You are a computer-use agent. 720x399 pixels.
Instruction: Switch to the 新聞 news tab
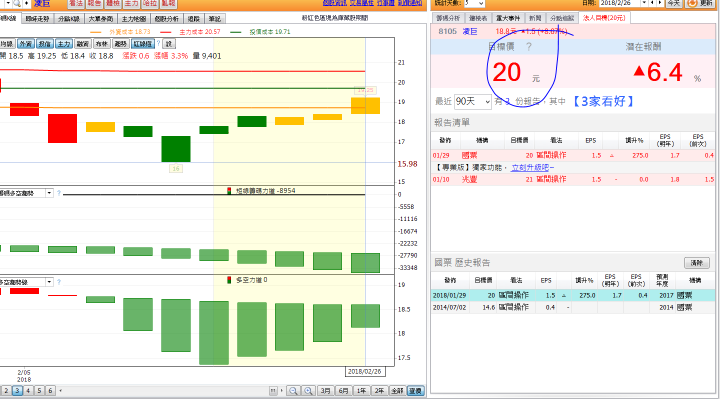(535, 18)
